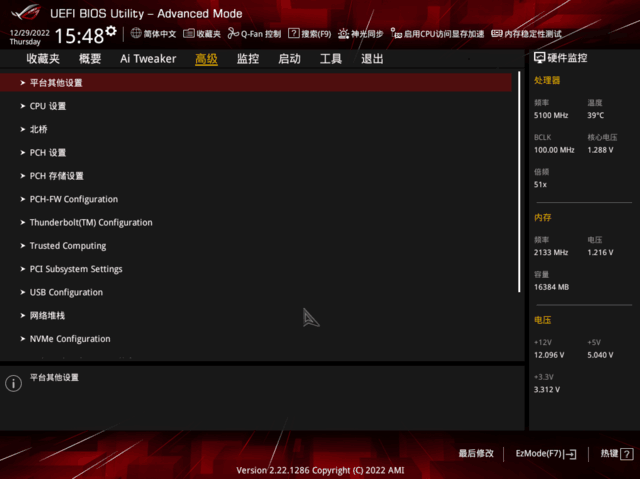Select the 高级 tab

(206, 59)
